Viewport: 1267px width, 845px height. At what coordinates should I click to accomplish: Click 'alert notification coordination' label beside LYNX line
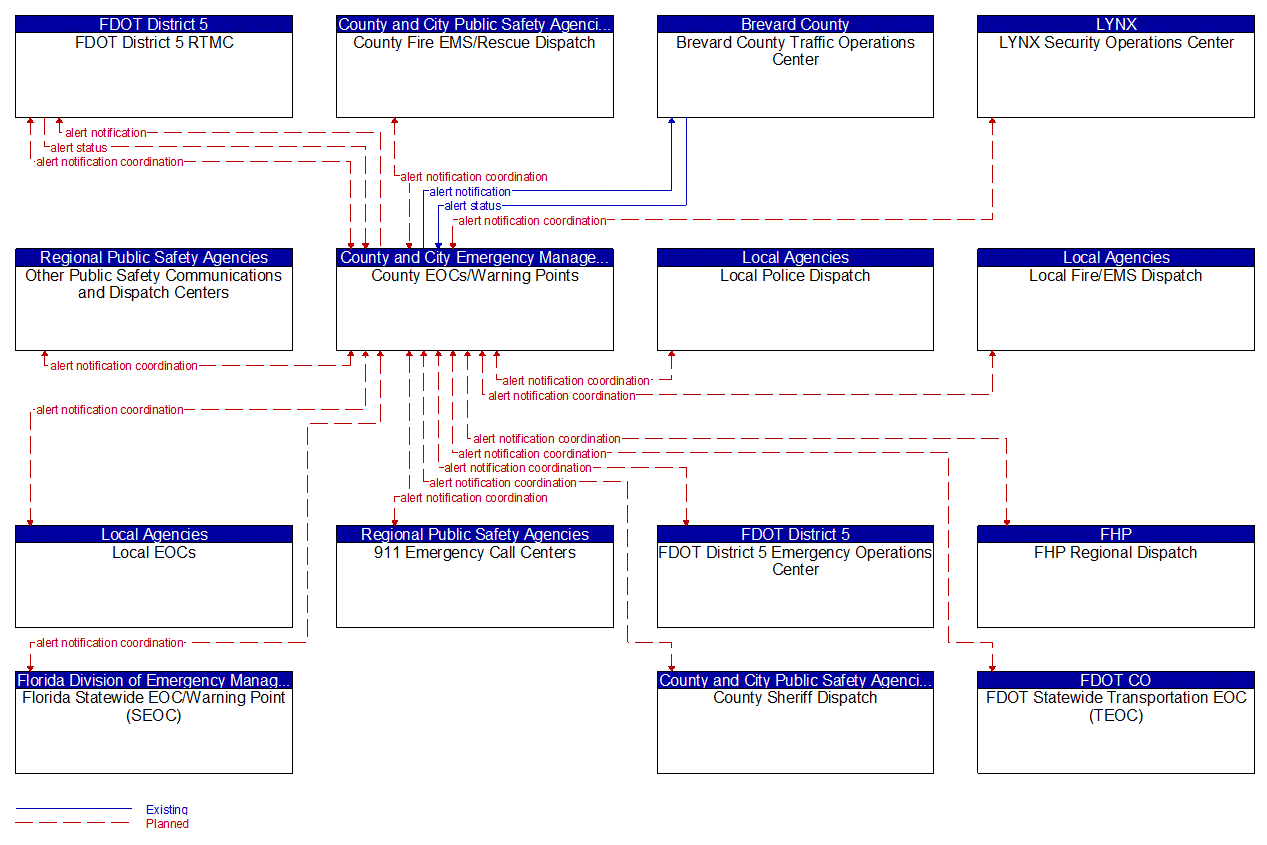click(532, 220)
